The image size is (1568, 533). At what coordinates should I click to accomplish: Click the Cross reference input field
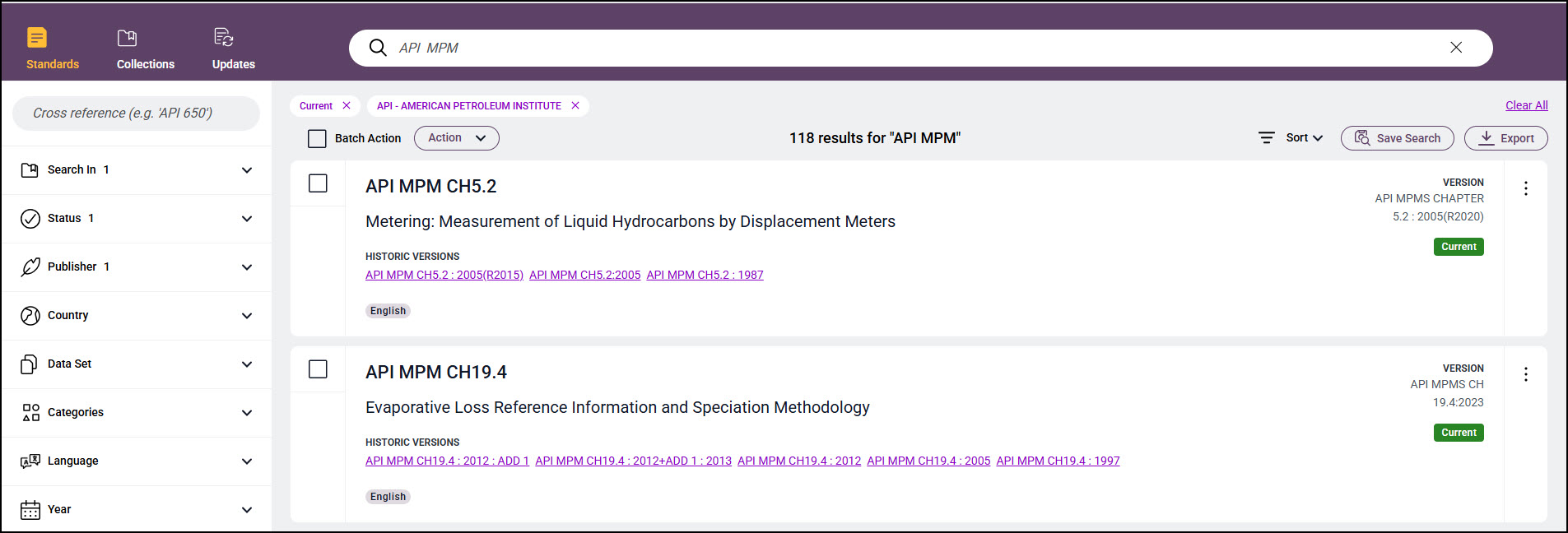136,114
